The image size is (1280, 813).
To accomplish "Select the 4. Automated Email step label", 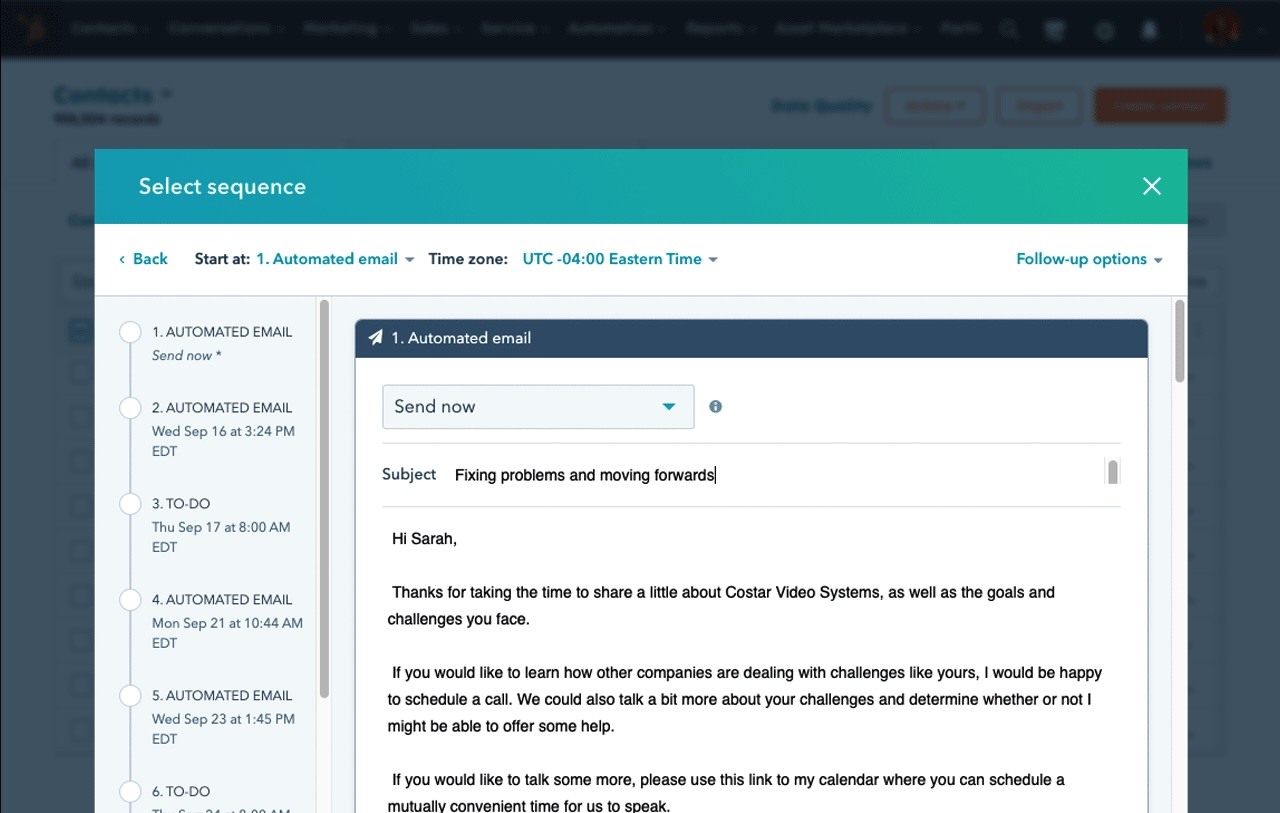I will (x=222, y=600).
